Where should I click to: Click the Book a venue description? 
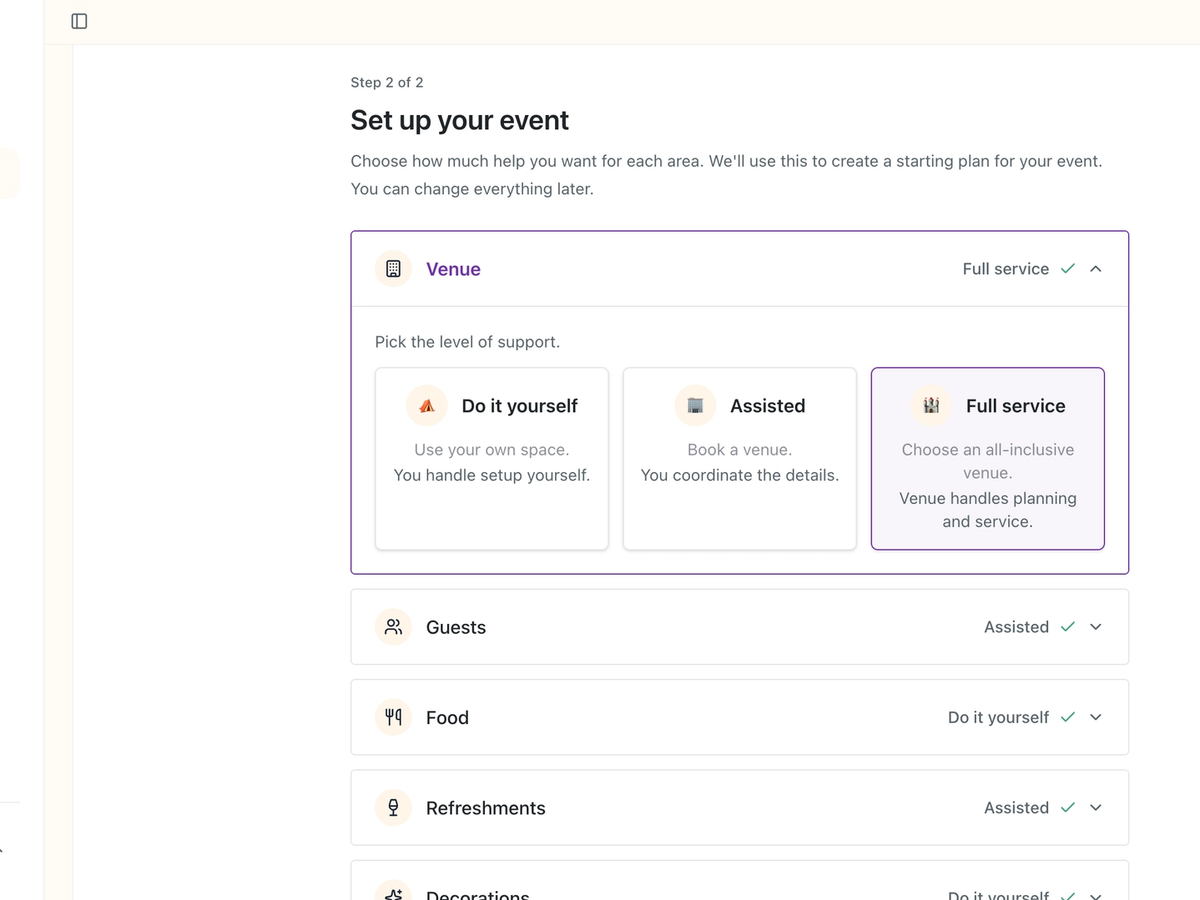[740, 450]
